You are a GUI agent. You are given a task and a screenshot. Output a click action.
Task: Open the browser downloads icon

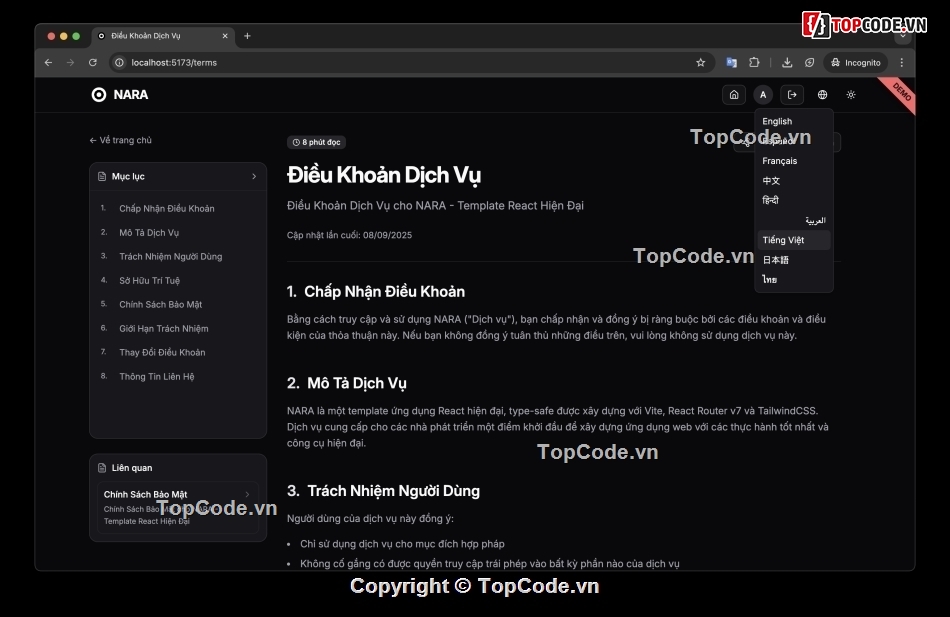point(787,62)
